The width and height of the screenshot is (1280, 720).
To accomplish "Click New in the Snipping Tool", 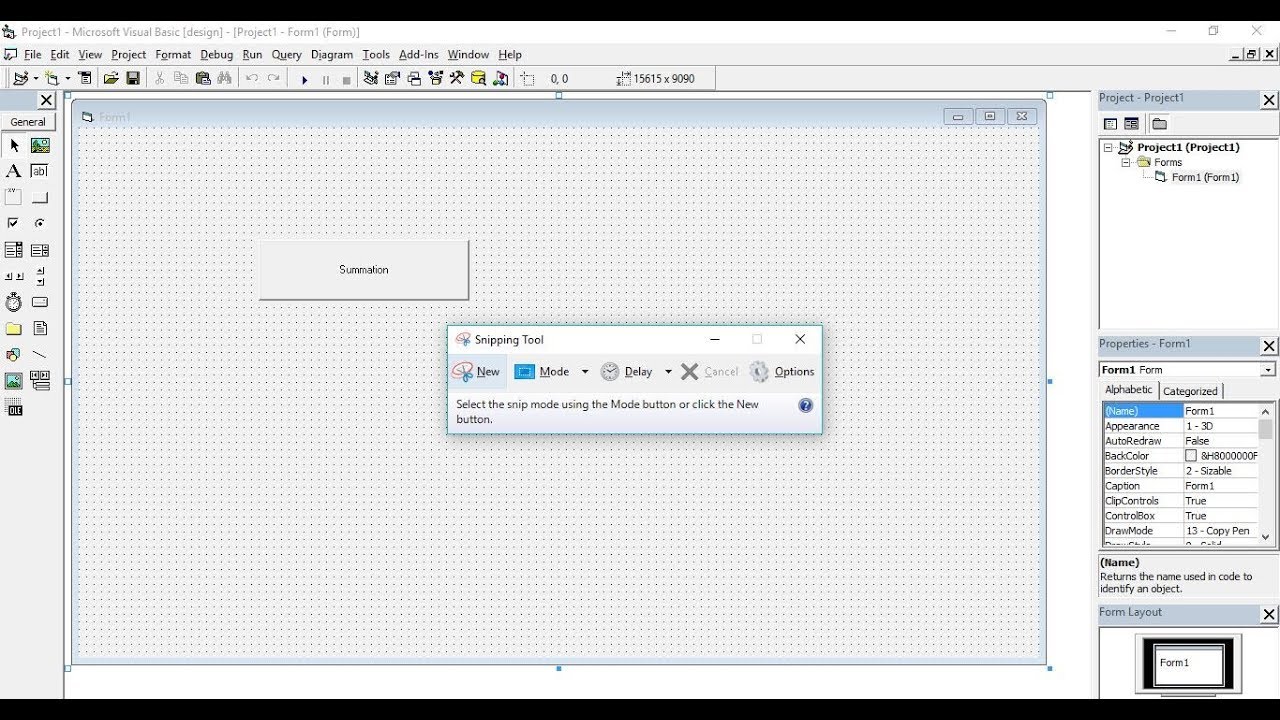I will (477, 371).
